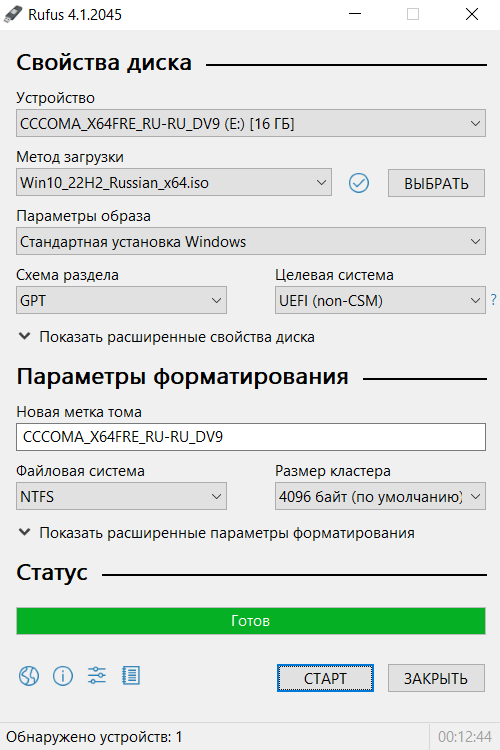This screenshot has width=500, height=750.
Task: Click the Rufus USB drive title icon
Action: click(12, 14)
